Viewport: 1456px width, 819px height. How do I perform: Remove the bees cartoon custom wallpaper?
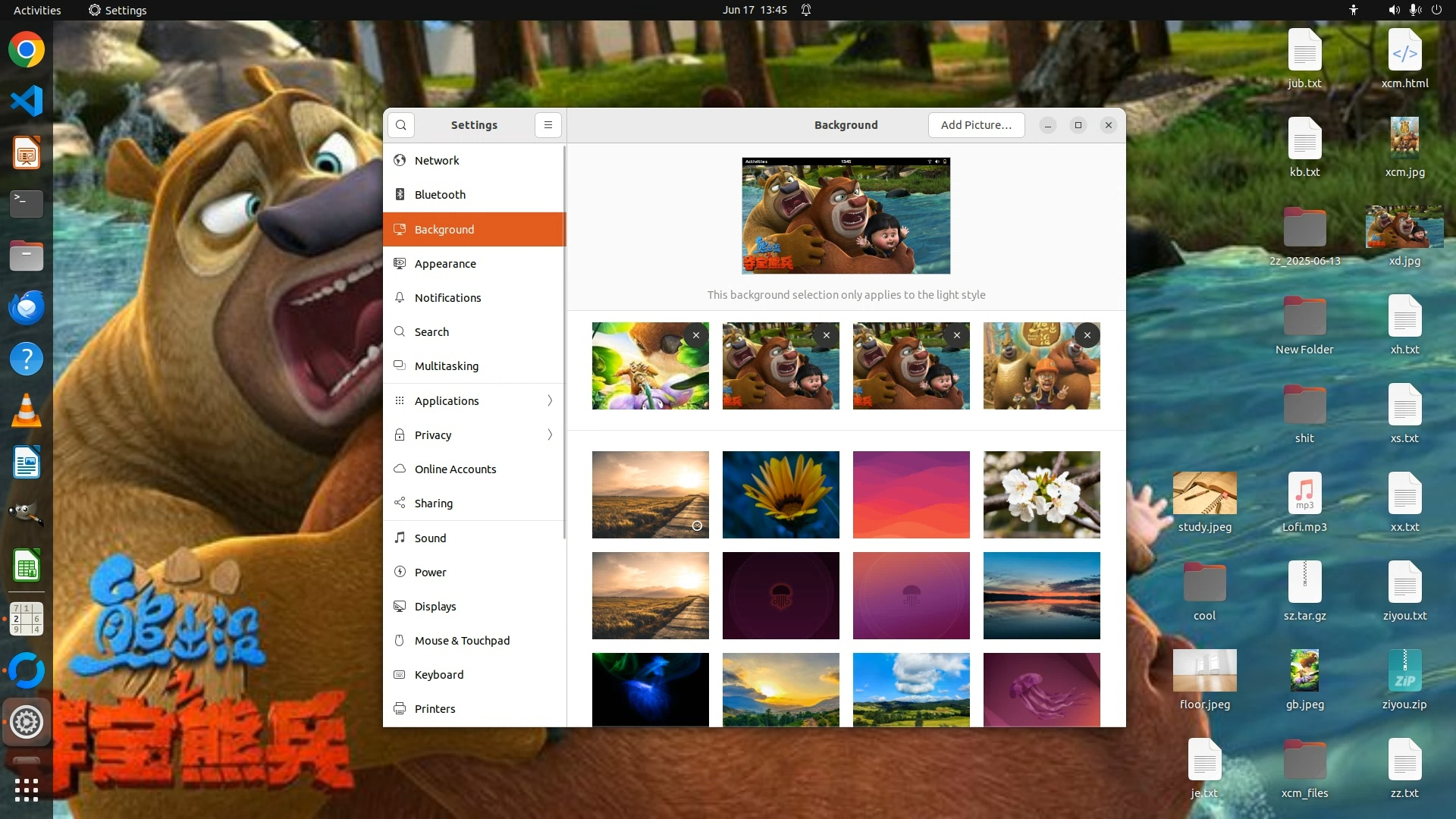[x=695, y=335]
